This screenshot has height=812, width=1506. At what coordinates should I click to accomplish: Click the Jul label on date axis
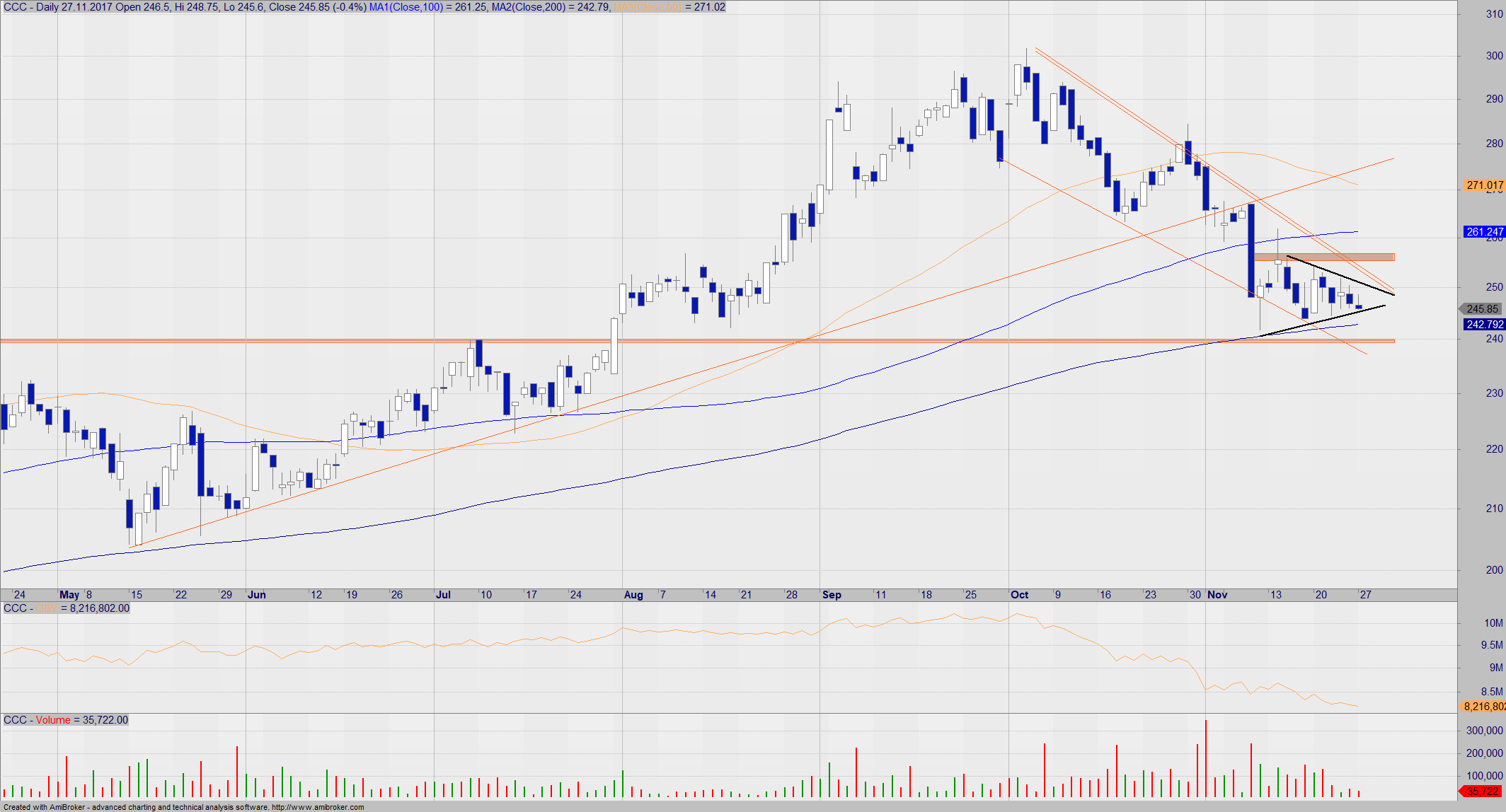pos(443,595)
